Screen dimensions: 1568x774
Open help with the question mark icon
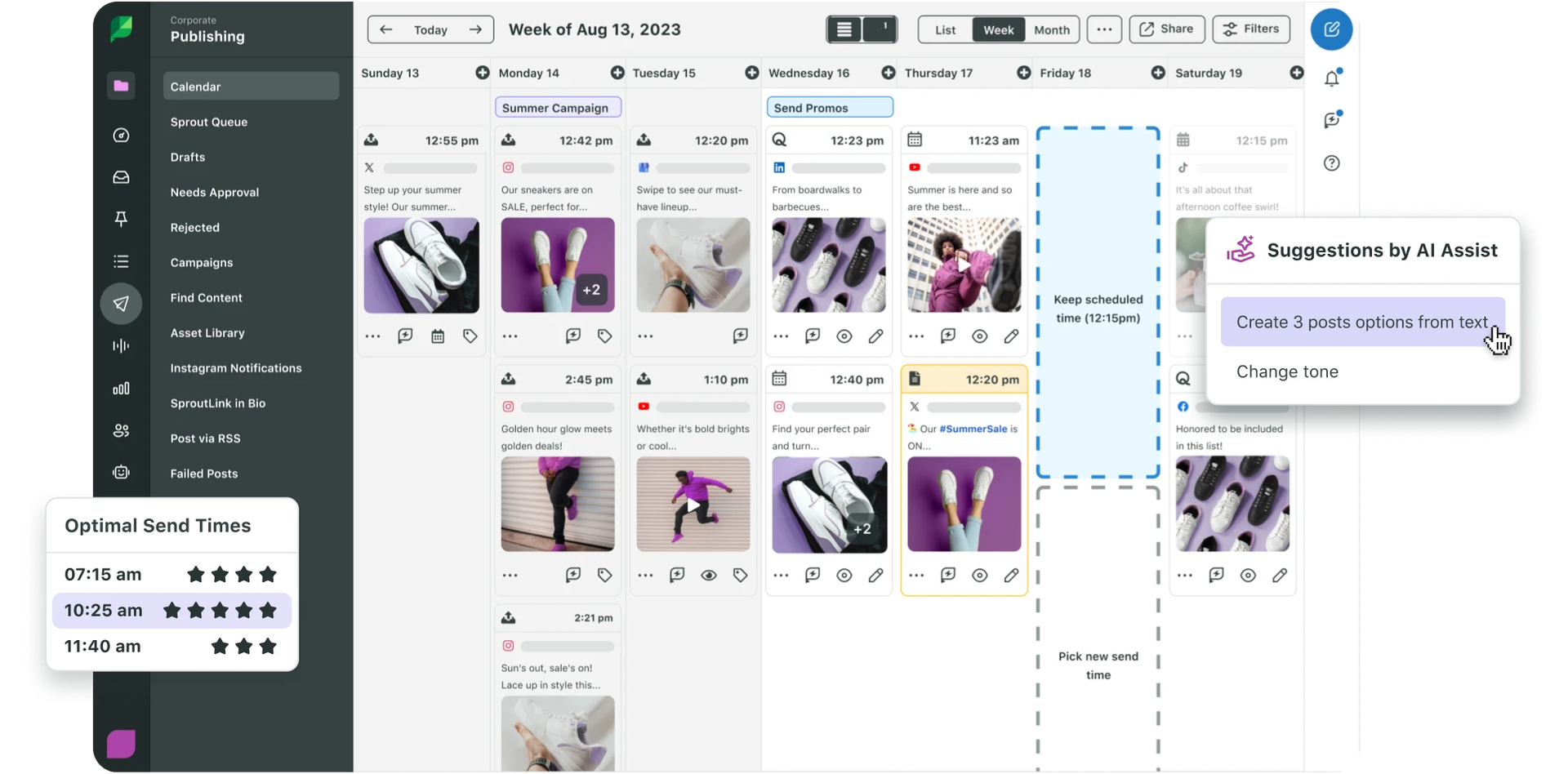coord(1333,163)
